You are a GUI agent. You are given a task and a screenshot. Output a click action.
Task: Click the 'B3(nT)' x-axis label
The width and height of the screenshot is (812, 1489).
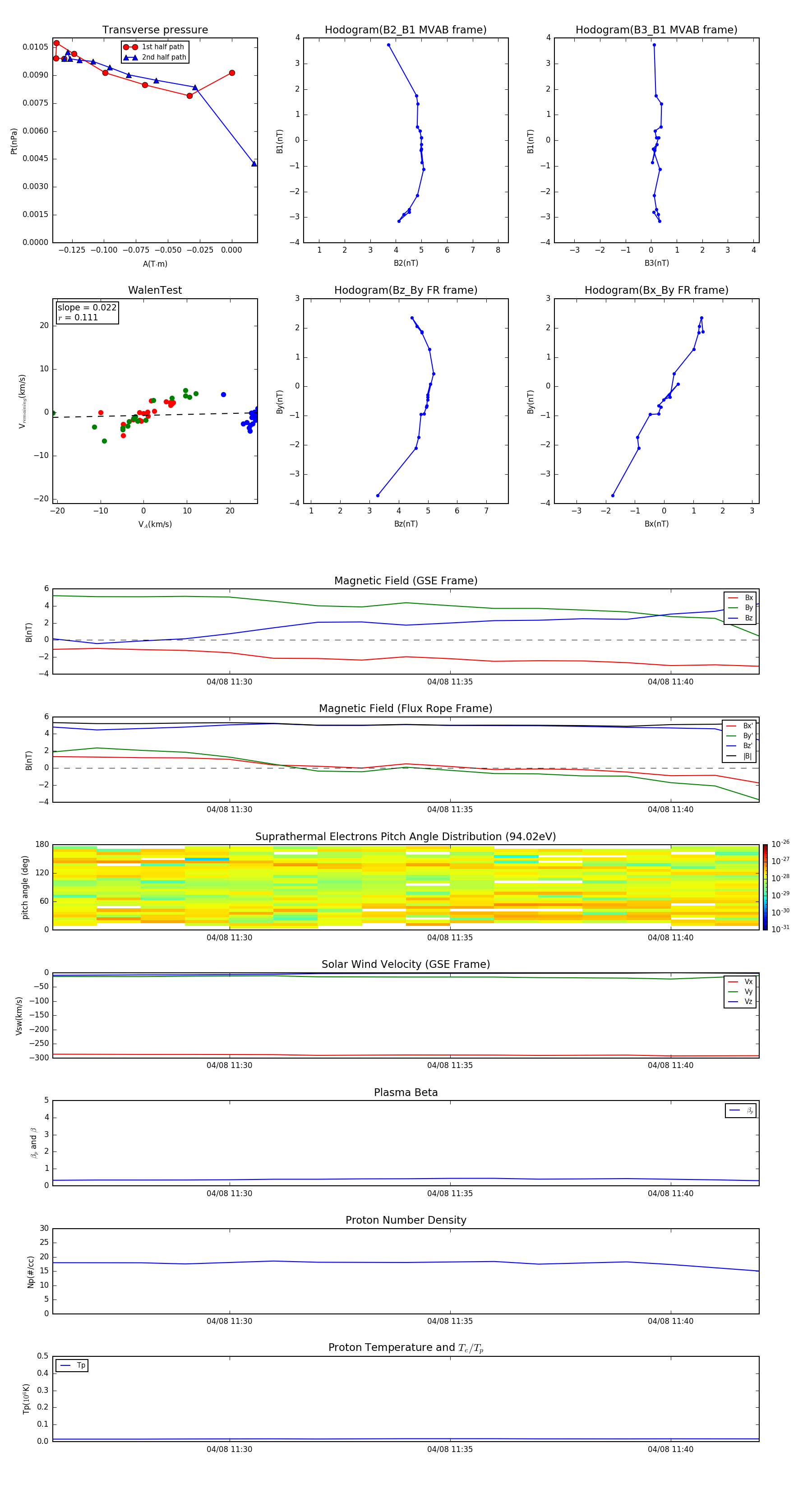(656, 263)
